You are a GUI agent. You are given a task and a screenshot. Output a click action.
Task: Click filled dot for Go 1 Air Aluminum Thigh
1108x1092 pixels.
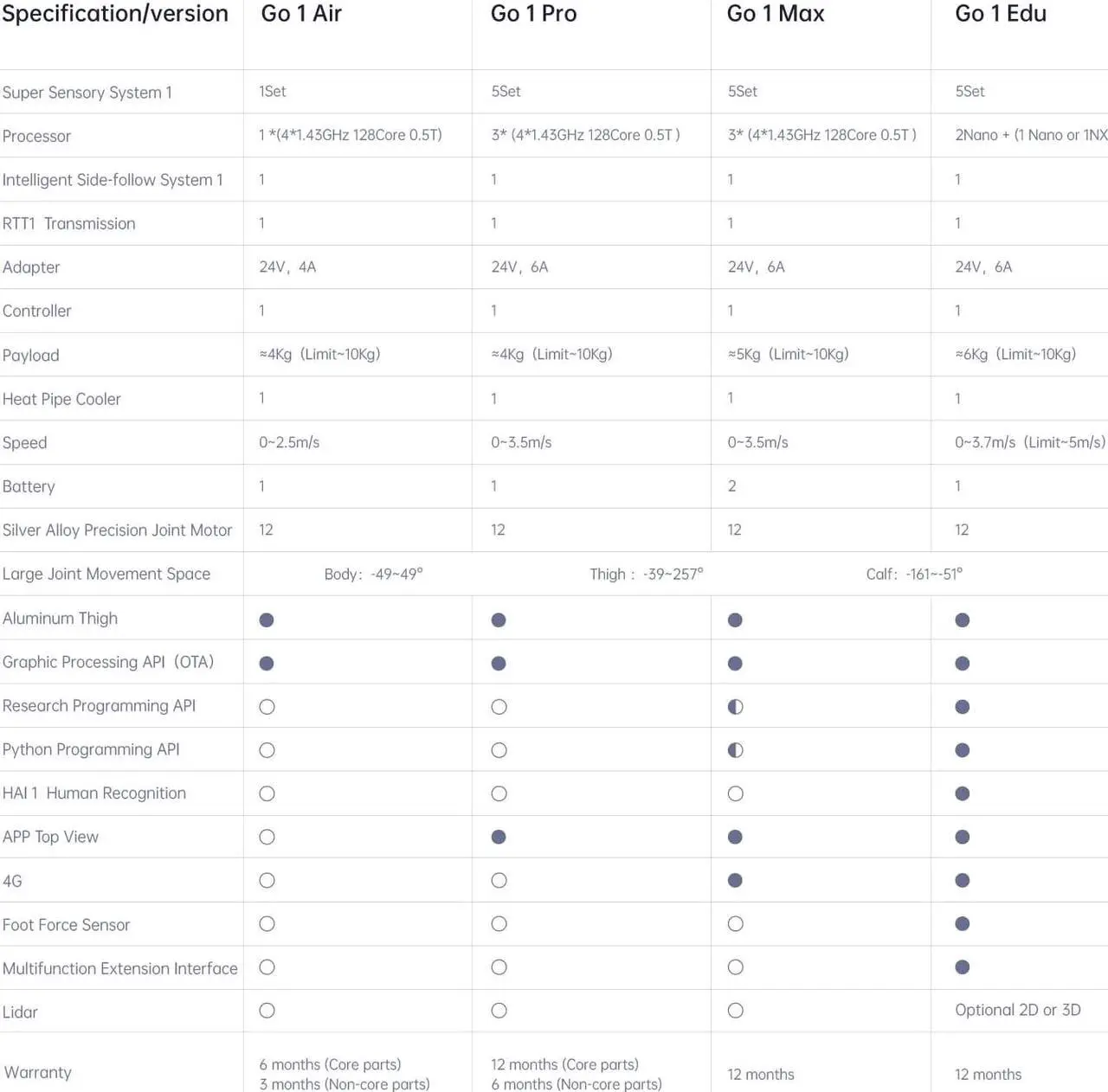tap(267, 620)
